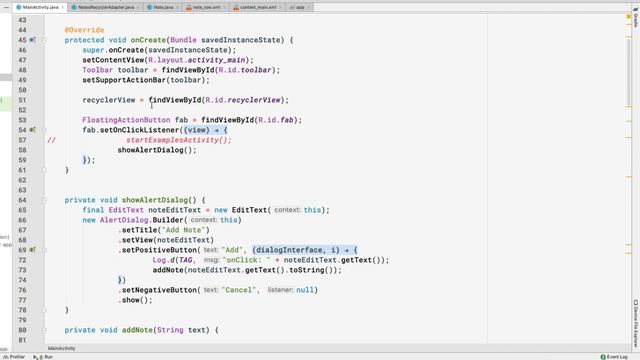This screenshot has height=360, width=640.
Task: Expand the folded '(view) -> {' lambda text
Action: pyautogui.click(x=205, y=130)
